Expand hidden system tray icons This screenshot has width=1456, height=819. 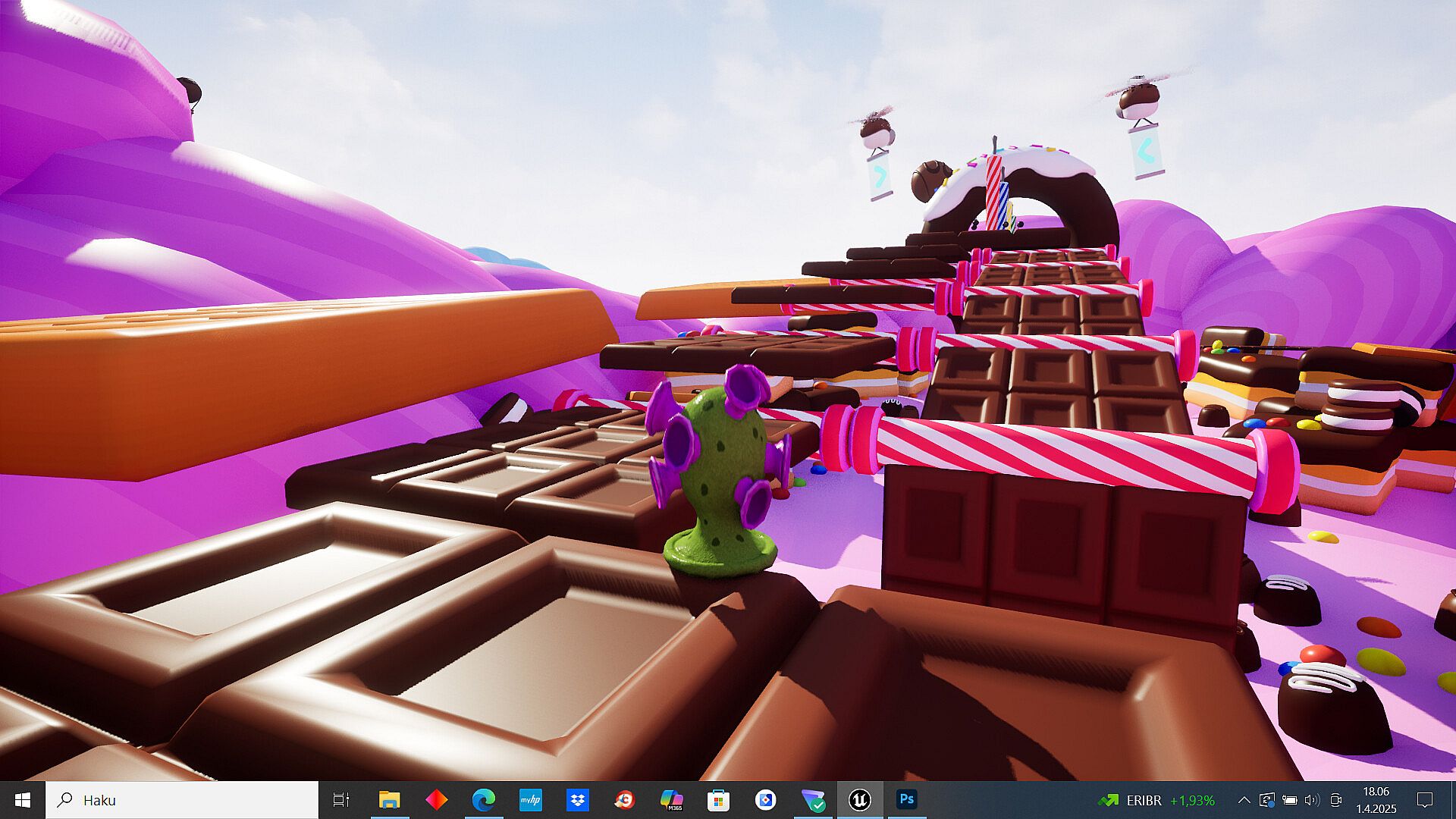pyautogui.click(x=1244, y=800)
